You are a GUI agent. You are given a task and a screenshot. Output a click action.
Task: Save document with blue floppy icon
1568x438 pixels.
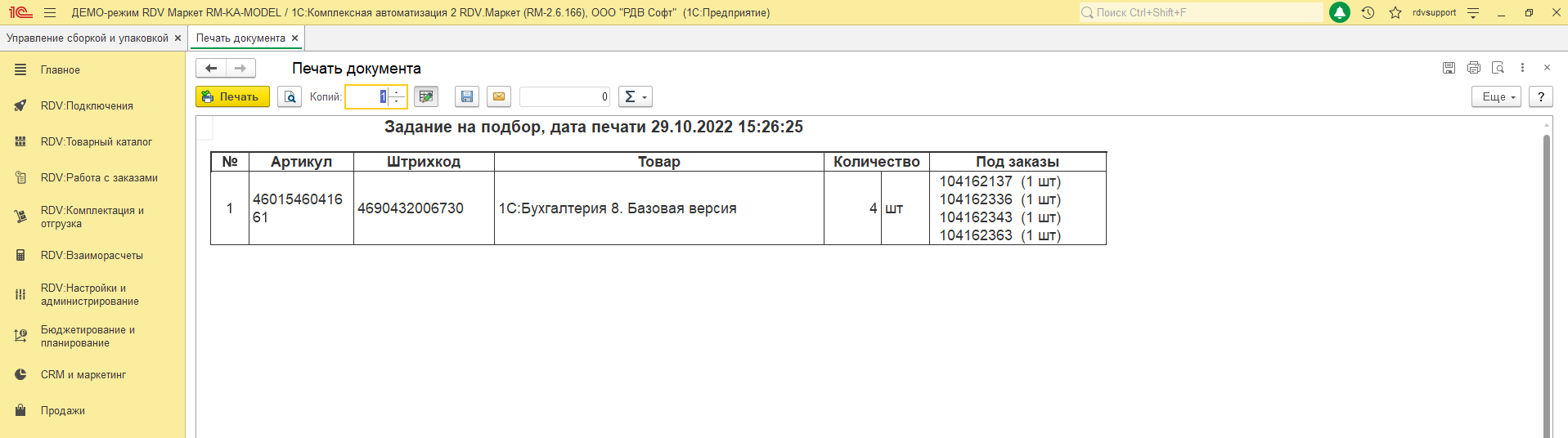(x=467, y=96)
